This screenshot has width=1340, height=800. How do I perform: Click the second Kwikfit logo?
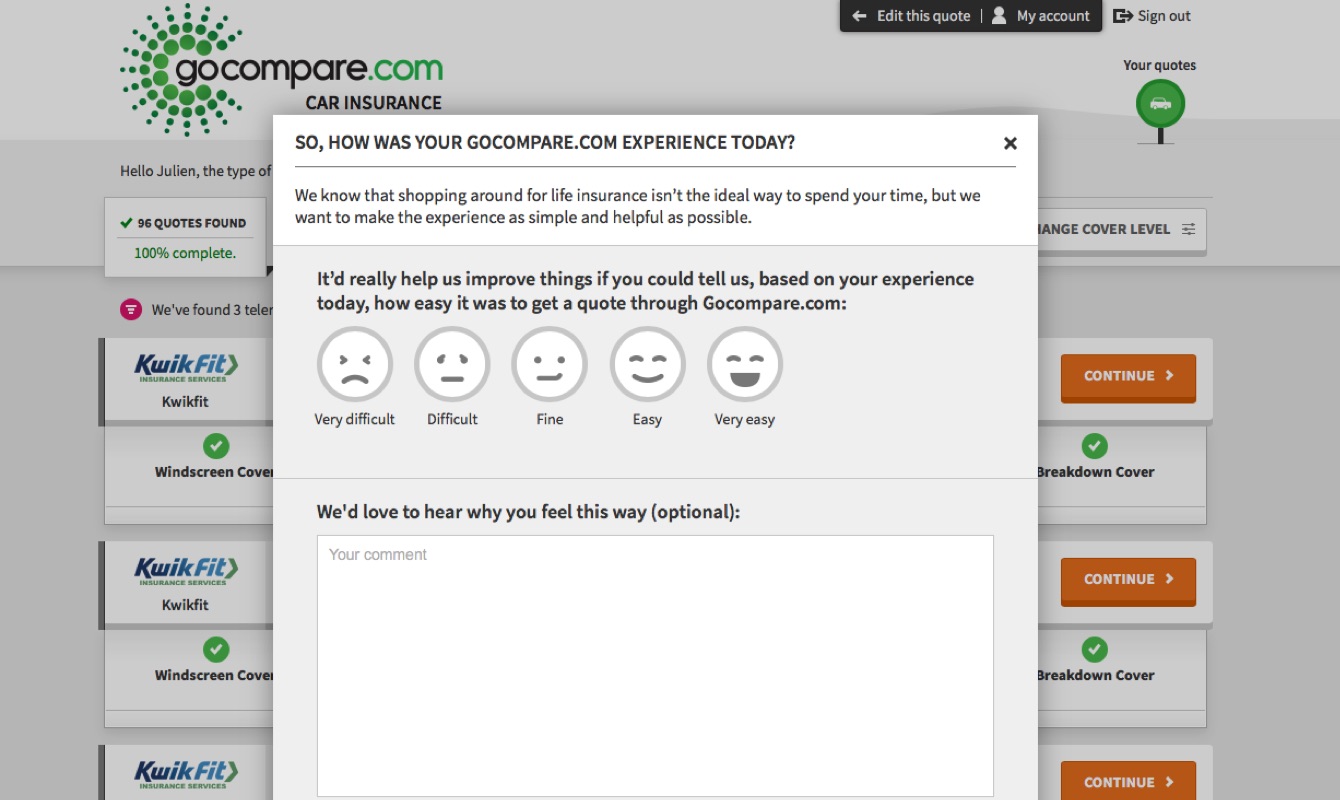pos(186,570)
